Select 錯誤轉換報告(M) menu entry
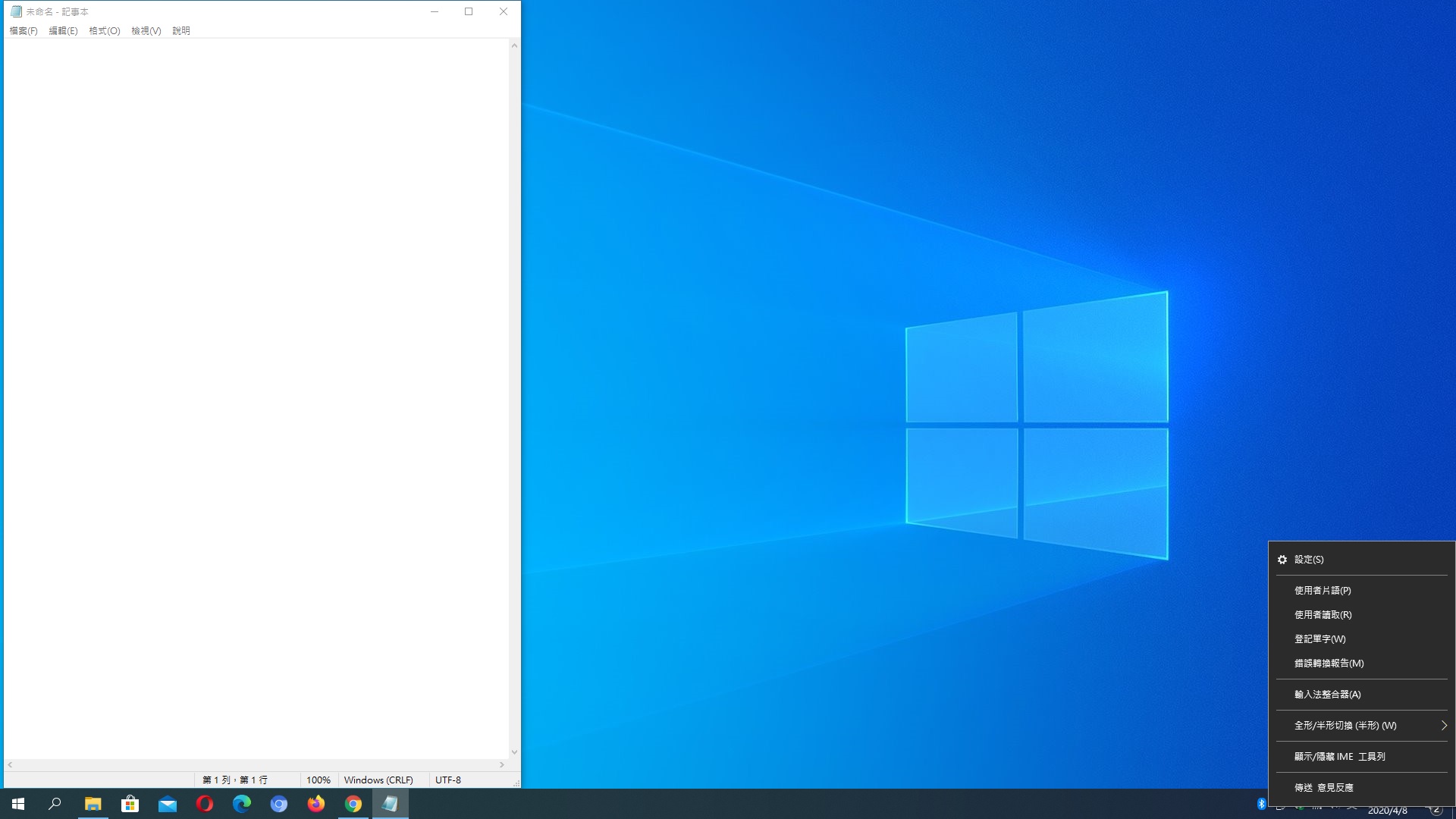The height and width of the screenshot is (819, 1456). click(1361, 664)
